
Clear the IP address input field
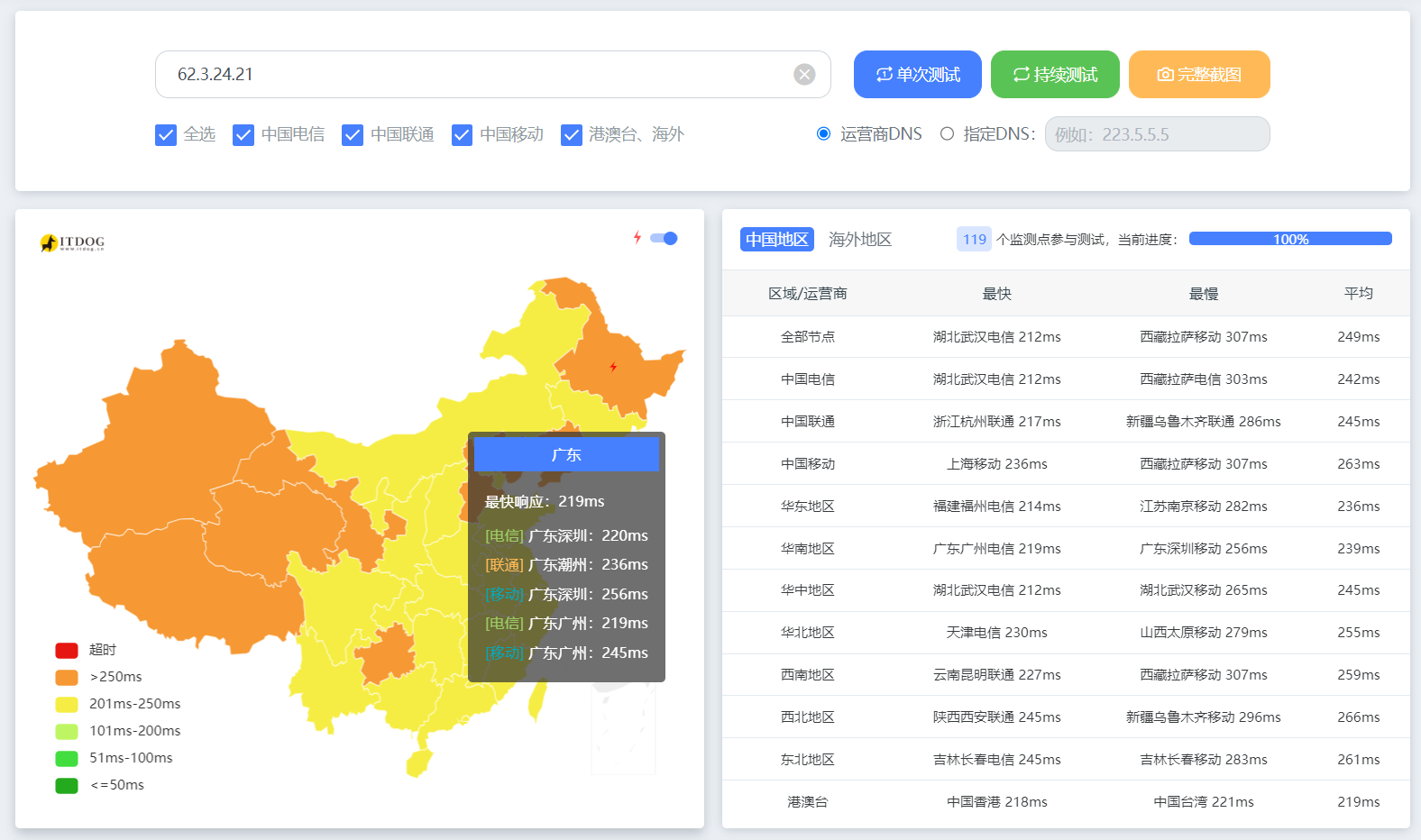[x=804, y=75]
